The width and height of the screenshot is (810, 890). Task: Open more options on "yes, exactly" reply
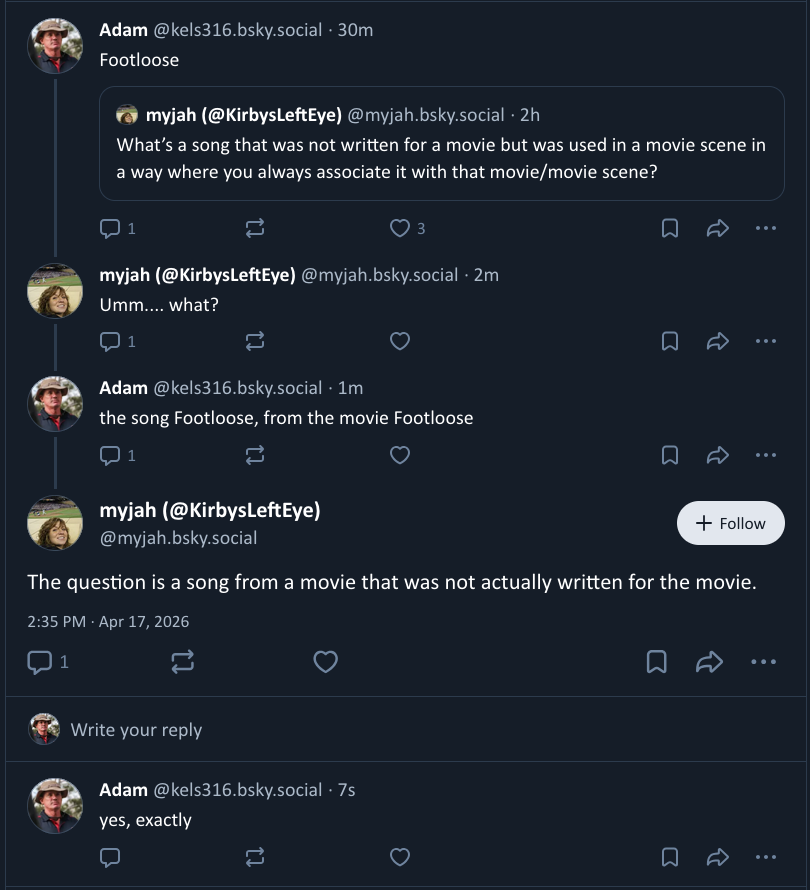765,857
